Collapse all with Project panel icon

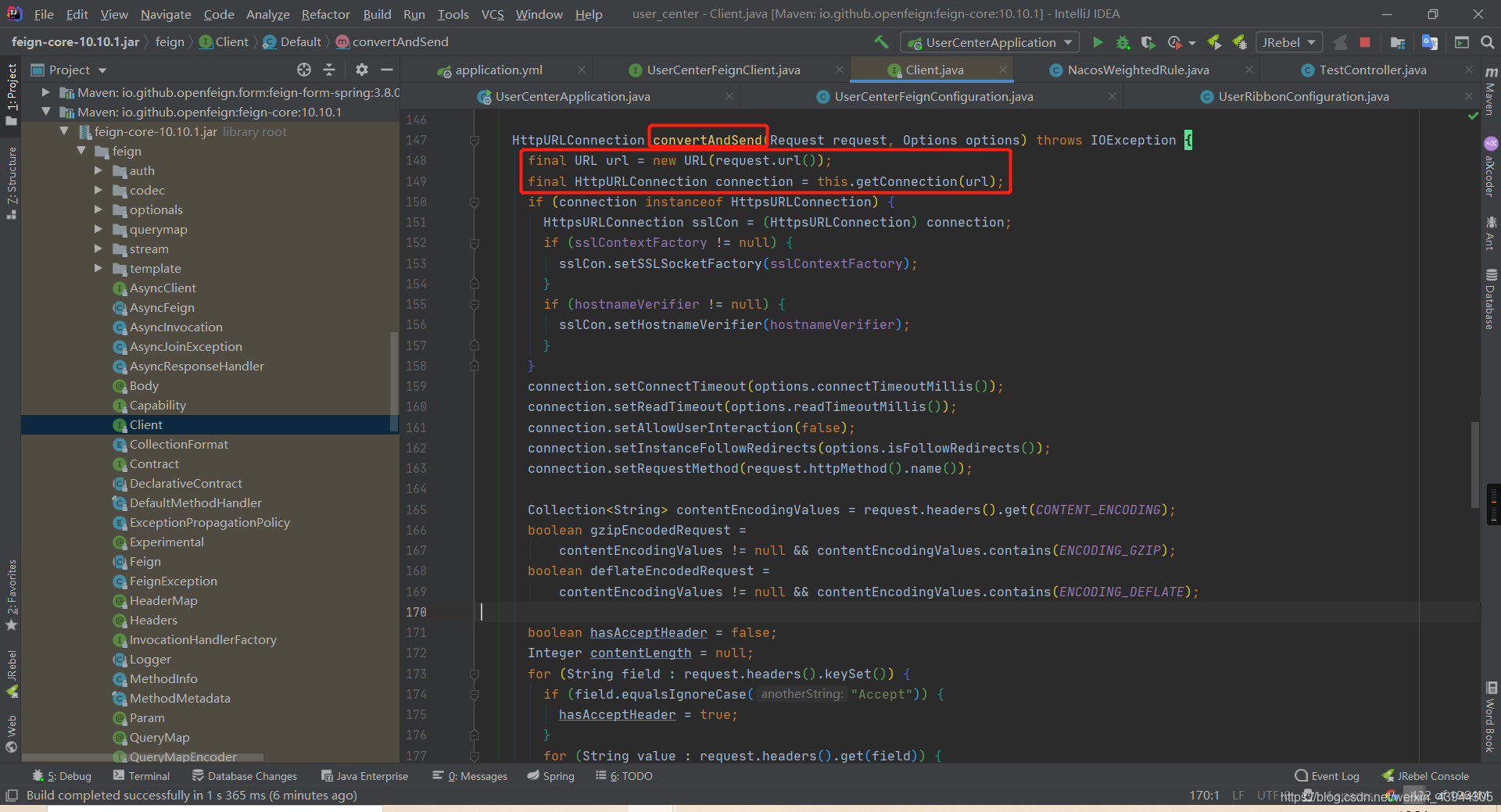329,70
